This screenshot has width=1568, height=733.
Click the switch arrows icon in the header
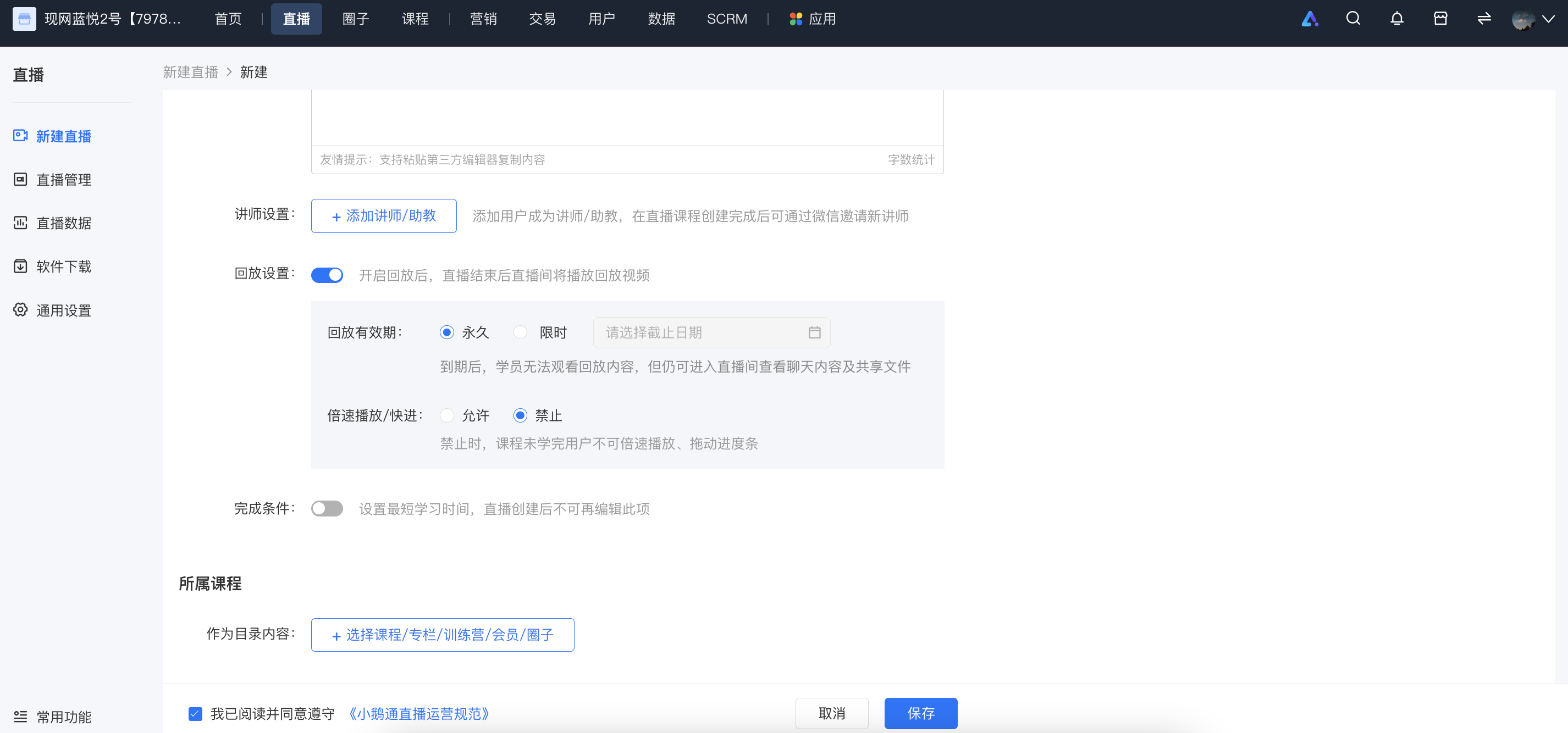click(x=1484, y=19)
